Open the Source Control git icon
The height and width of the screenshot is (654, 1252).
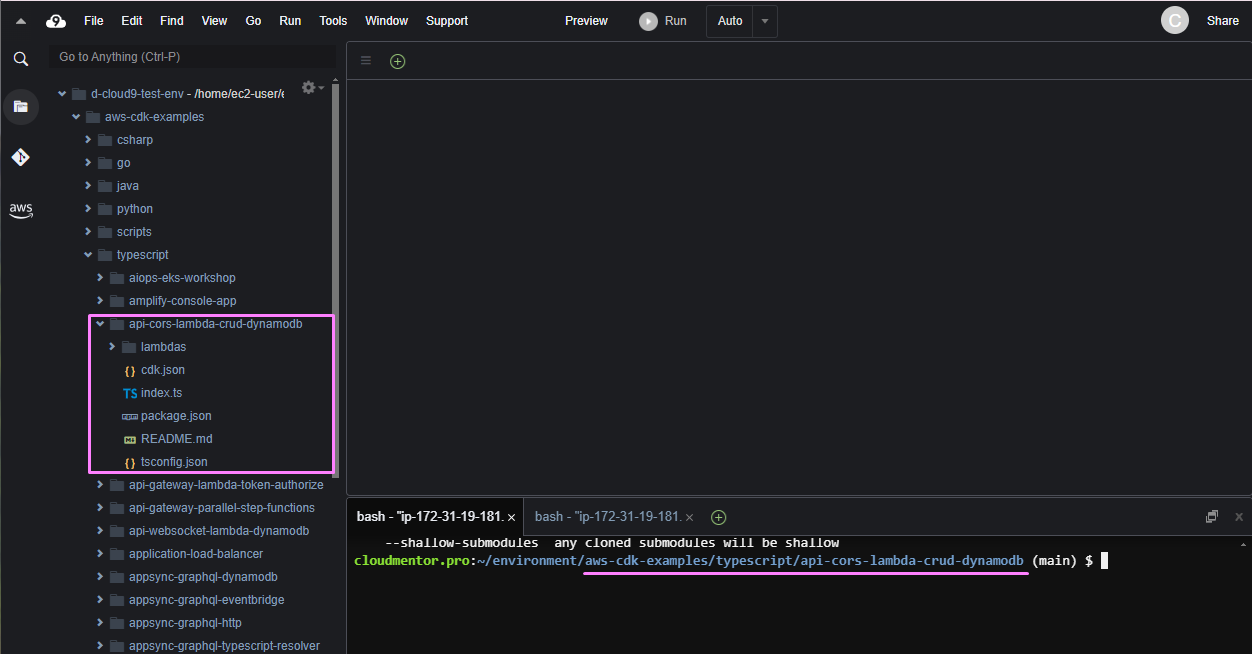coord(21,157)
